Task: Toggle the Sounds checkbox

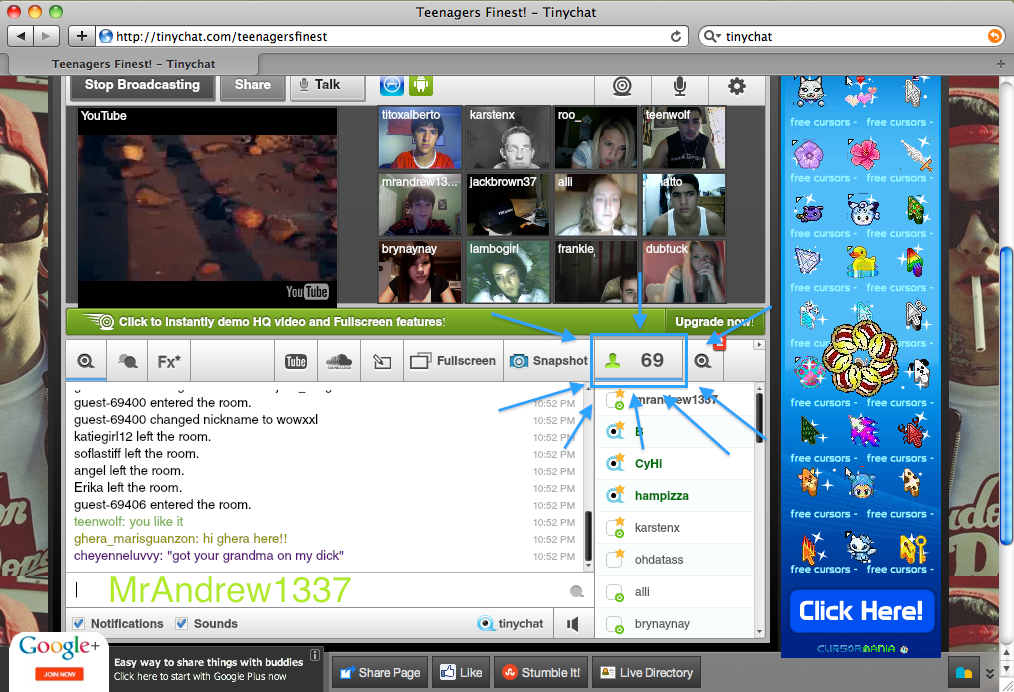Action: tap(182, 623)
